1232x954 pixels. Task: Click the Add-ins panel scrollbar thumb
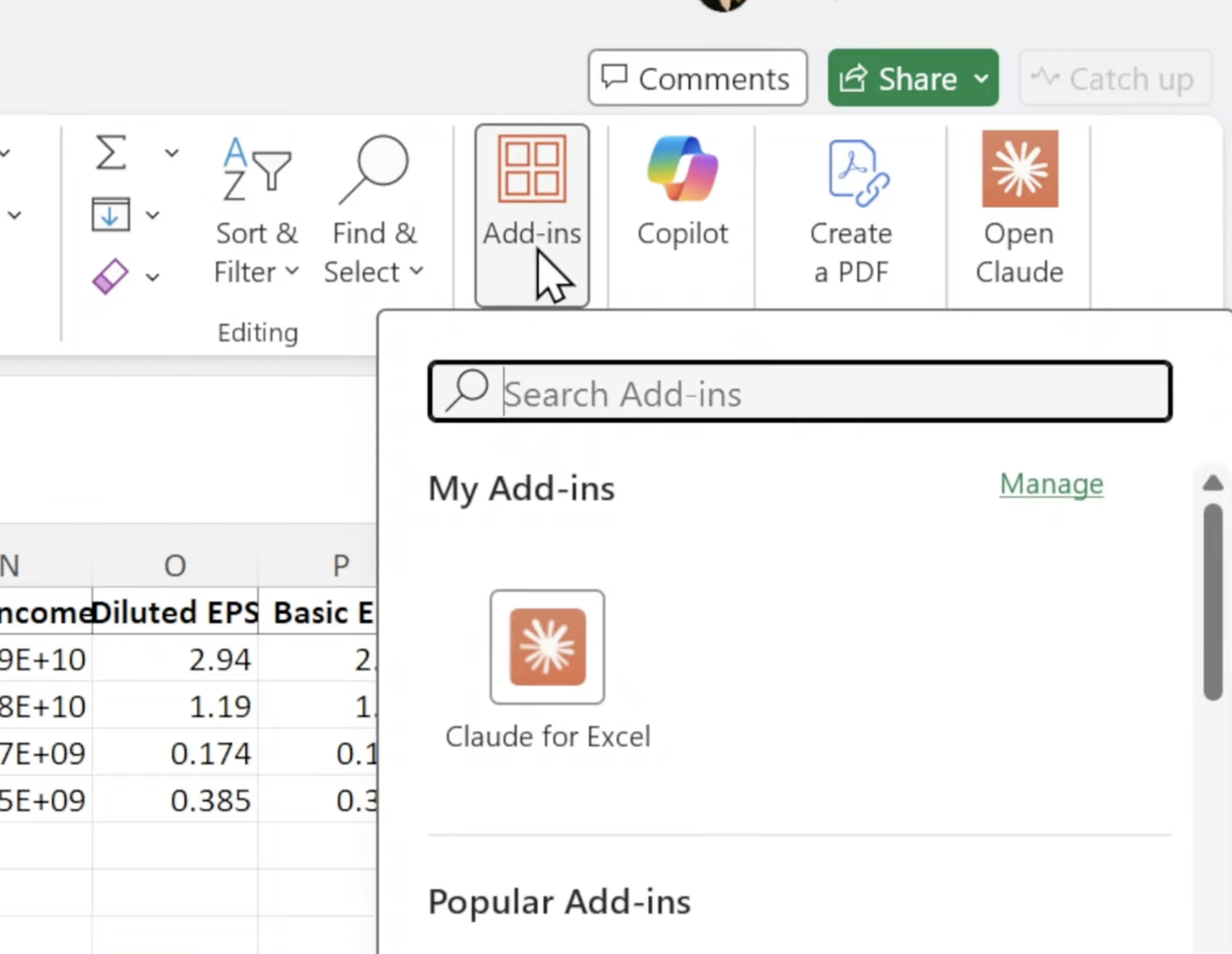pos(1213,602)
